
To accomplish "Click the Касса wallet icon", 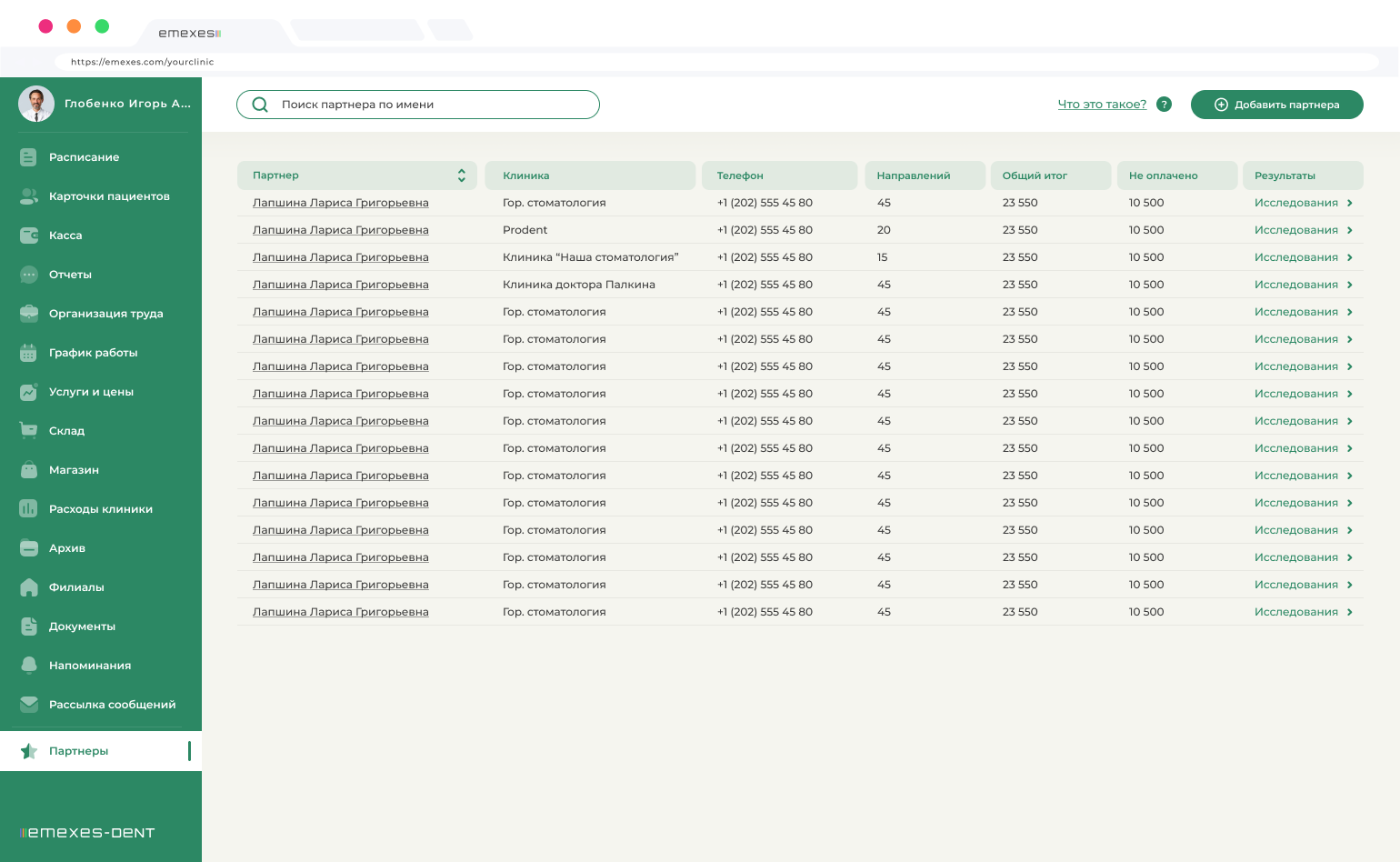I will coord(28,236).
